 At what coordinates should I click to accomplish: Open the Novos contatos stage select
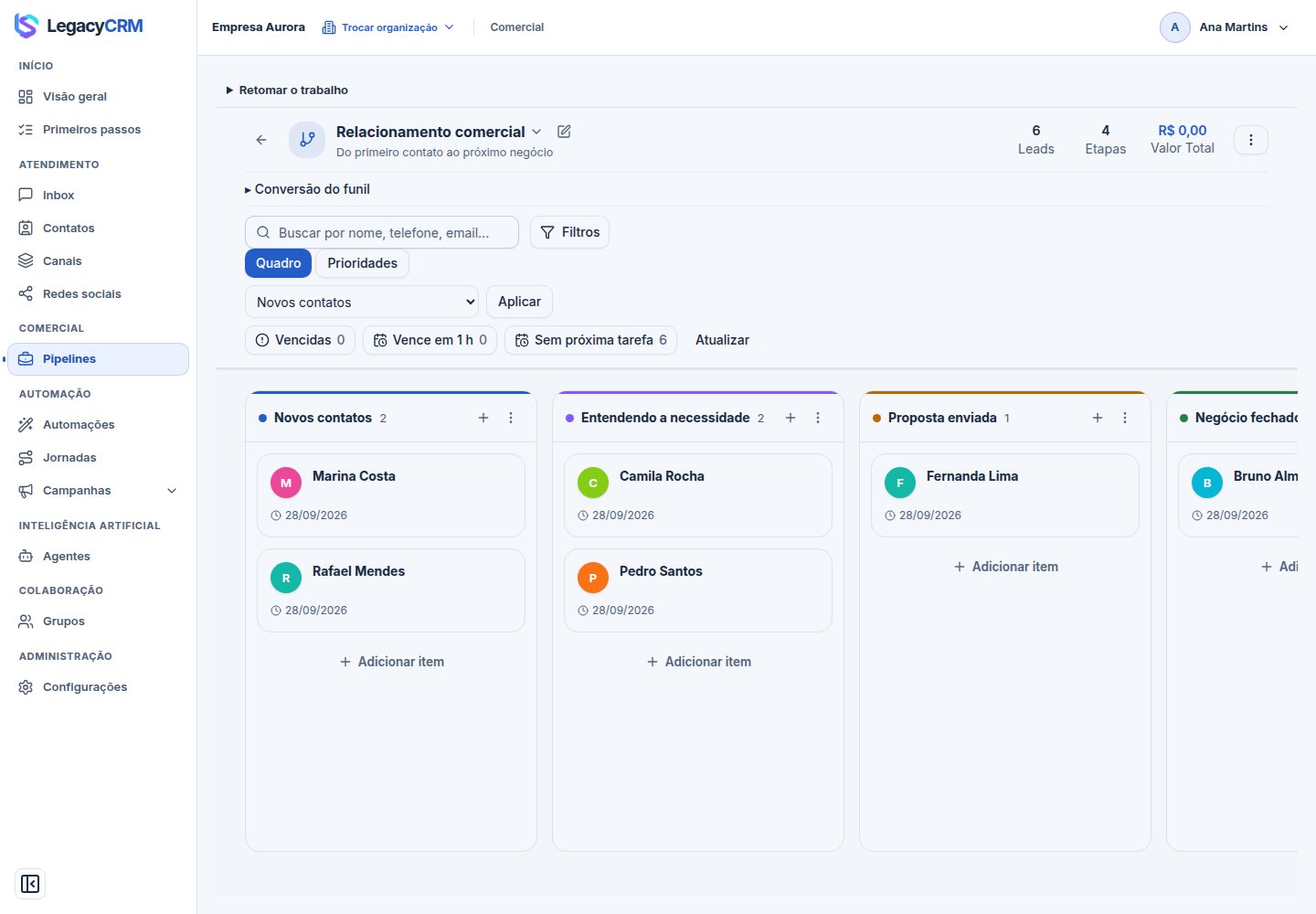click(362, 302)
